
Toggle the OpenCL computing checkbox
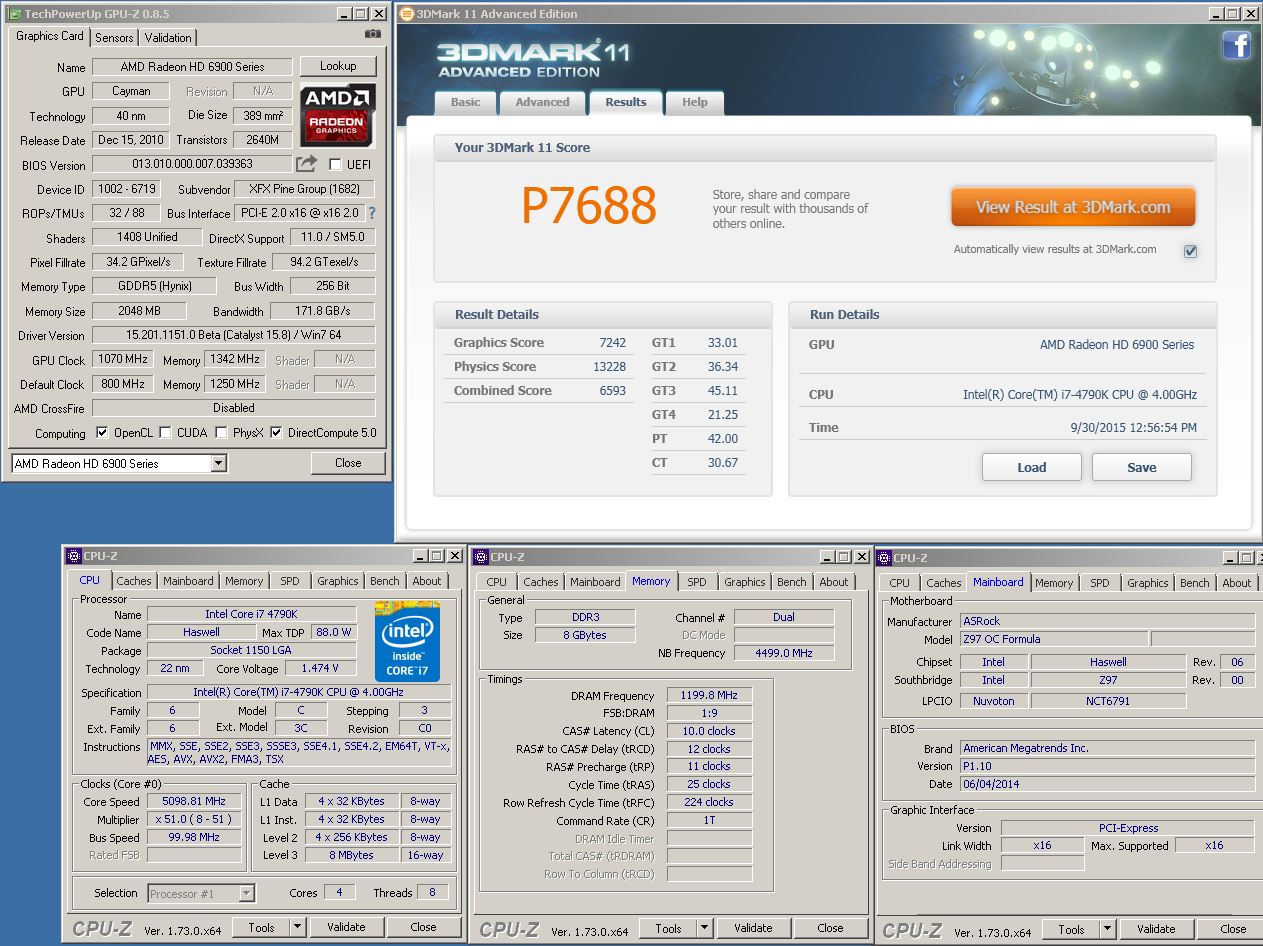coord(102,433)
